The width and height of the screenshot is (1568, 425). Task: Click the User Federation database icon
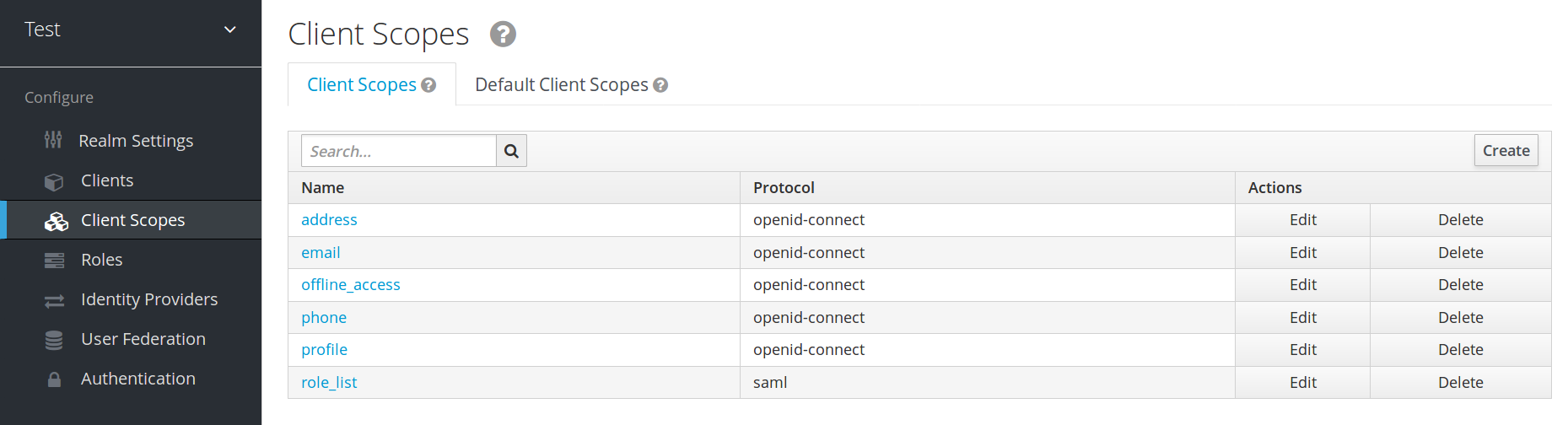pos(54,340)
